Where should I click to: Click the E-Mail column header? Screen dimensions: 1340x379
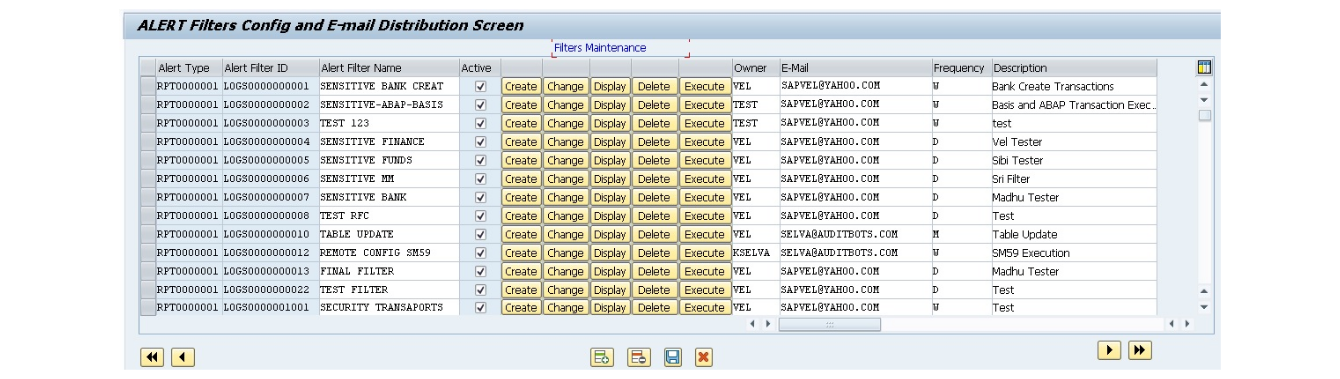tap(855, 68)
